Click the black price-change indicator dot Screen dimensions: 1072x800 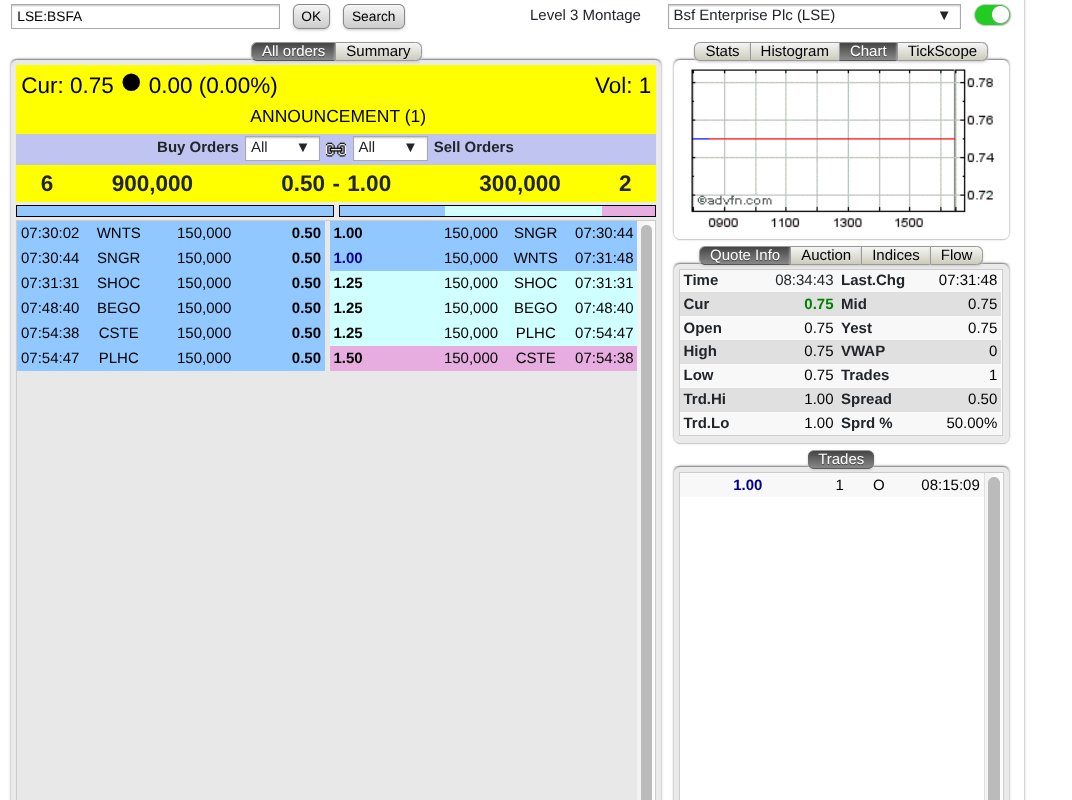[x=131, y=83]
